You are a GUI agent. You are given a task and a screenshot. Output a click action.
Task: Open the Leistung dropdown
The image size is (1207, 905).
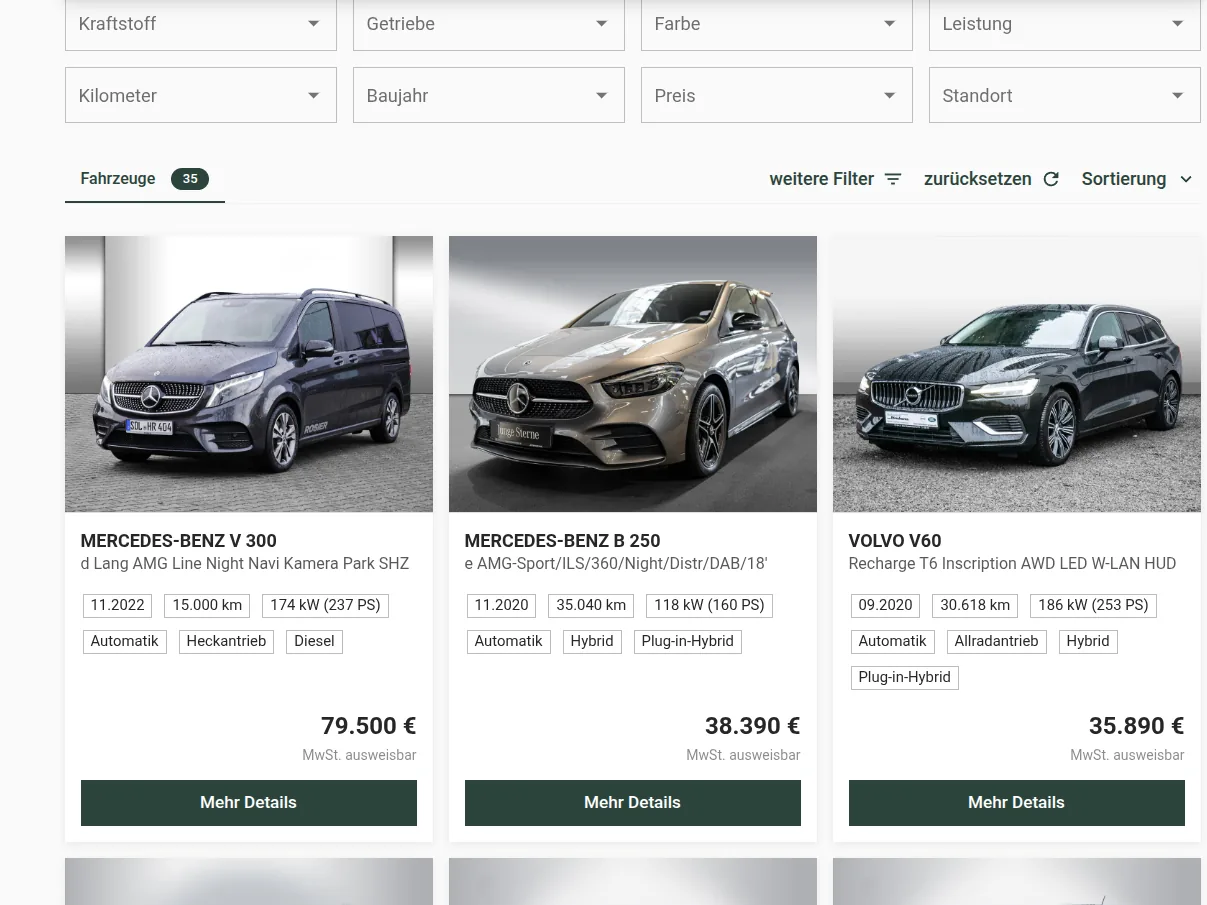click(x=1064, y=24)
